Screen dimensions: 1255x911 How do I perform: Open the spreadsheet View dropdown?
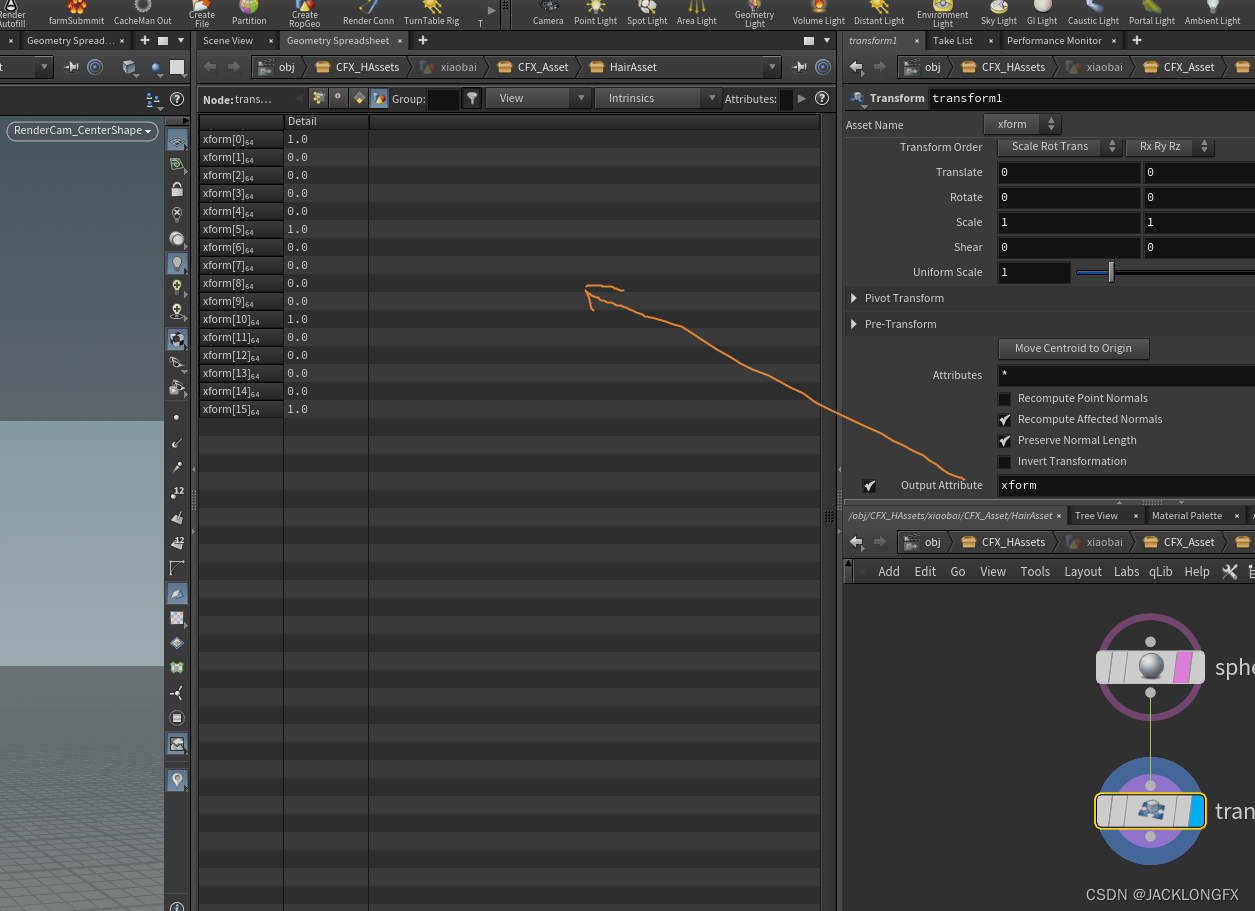538,98
